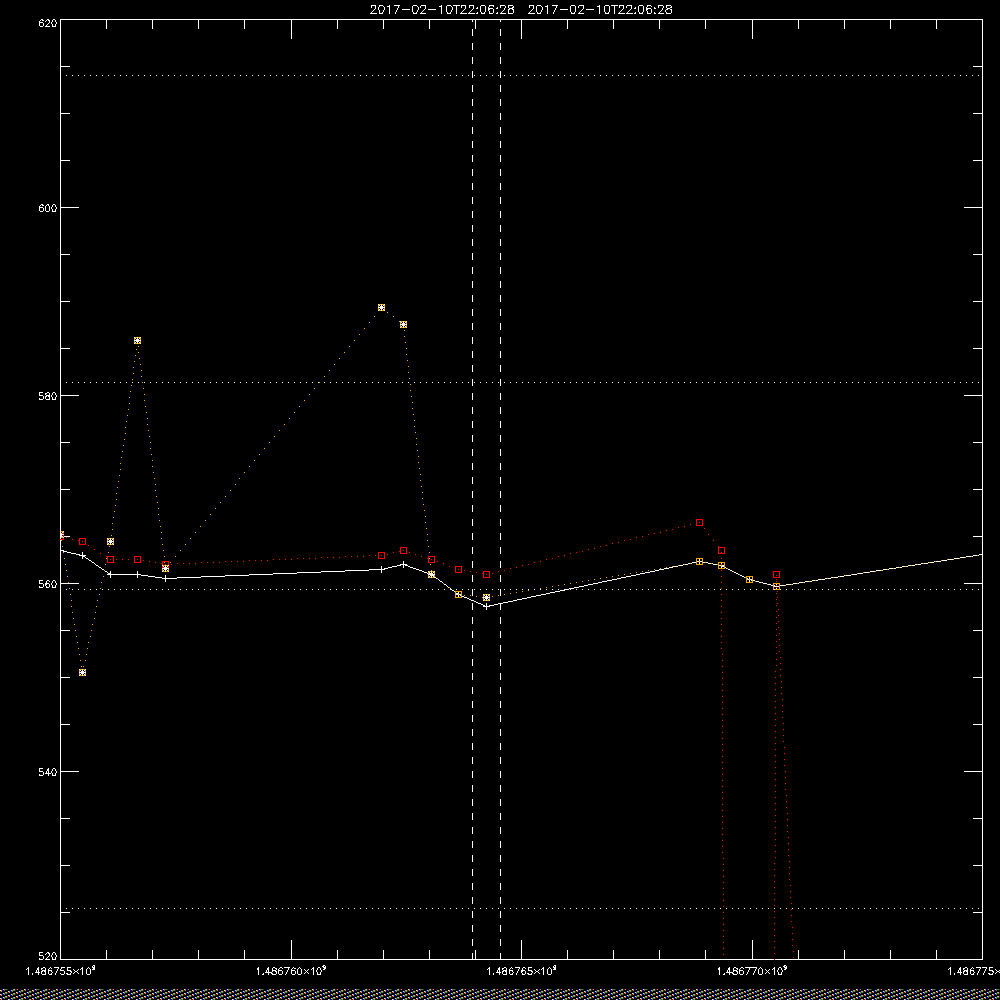Click the 1.486755×10⁹ x-axis label
1000x1000 pixels.
click(x=60, y=971)
